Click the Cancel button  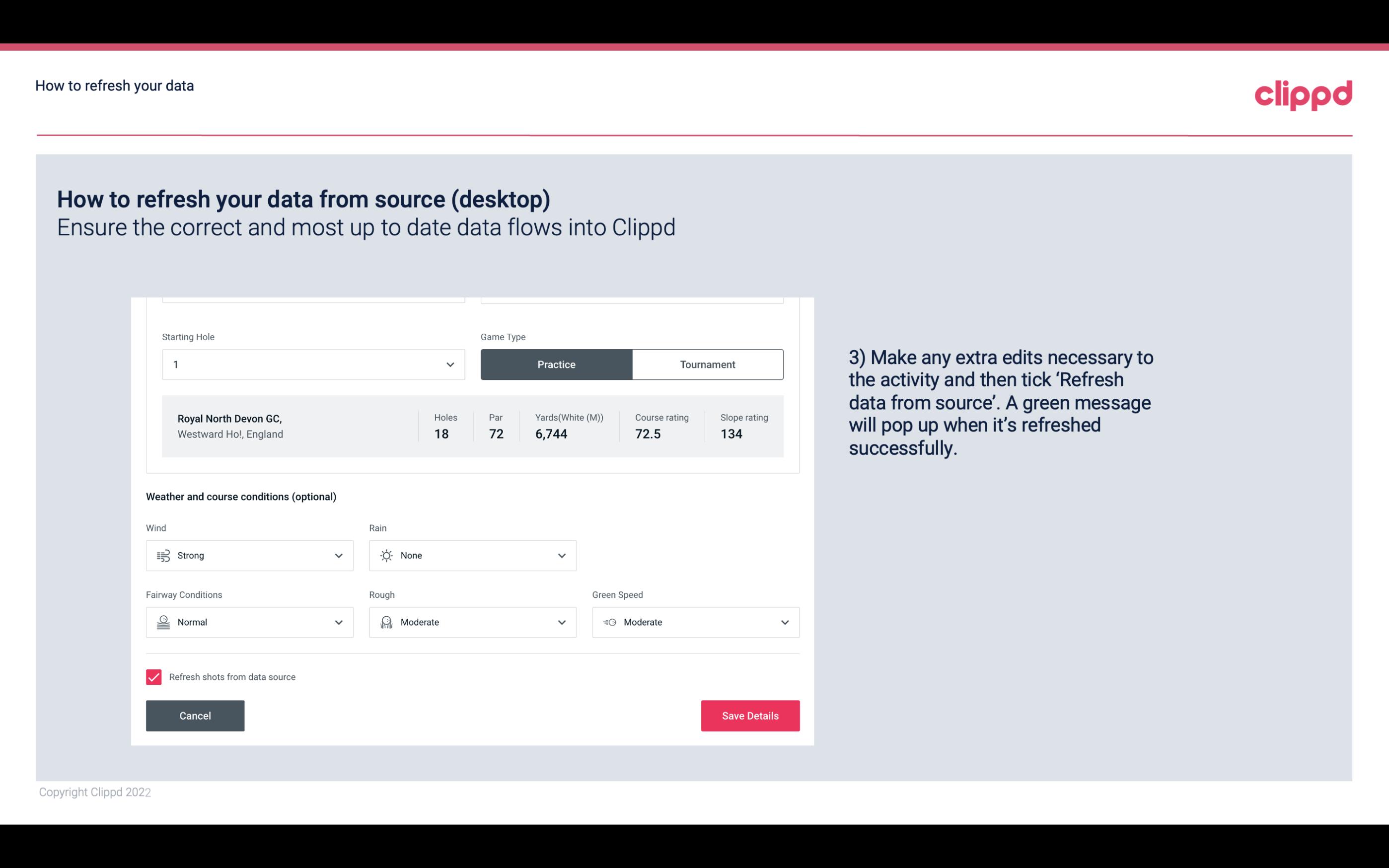pos(195,715)
